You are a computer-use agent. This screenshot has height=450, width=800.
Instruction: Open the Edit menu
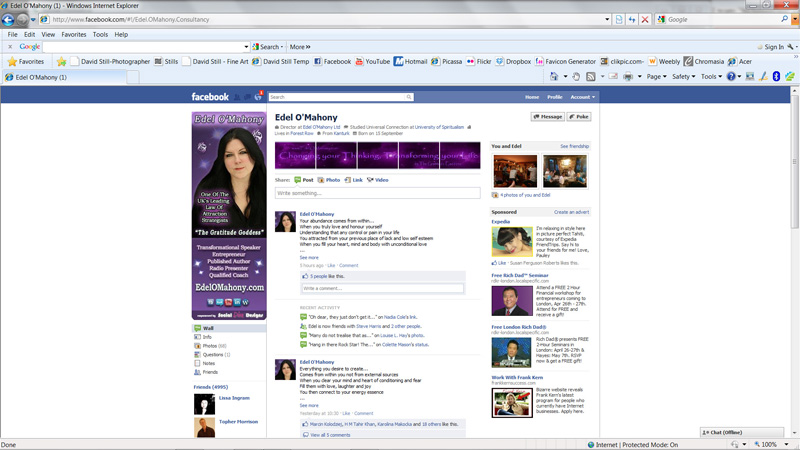[x=30, y=35]
